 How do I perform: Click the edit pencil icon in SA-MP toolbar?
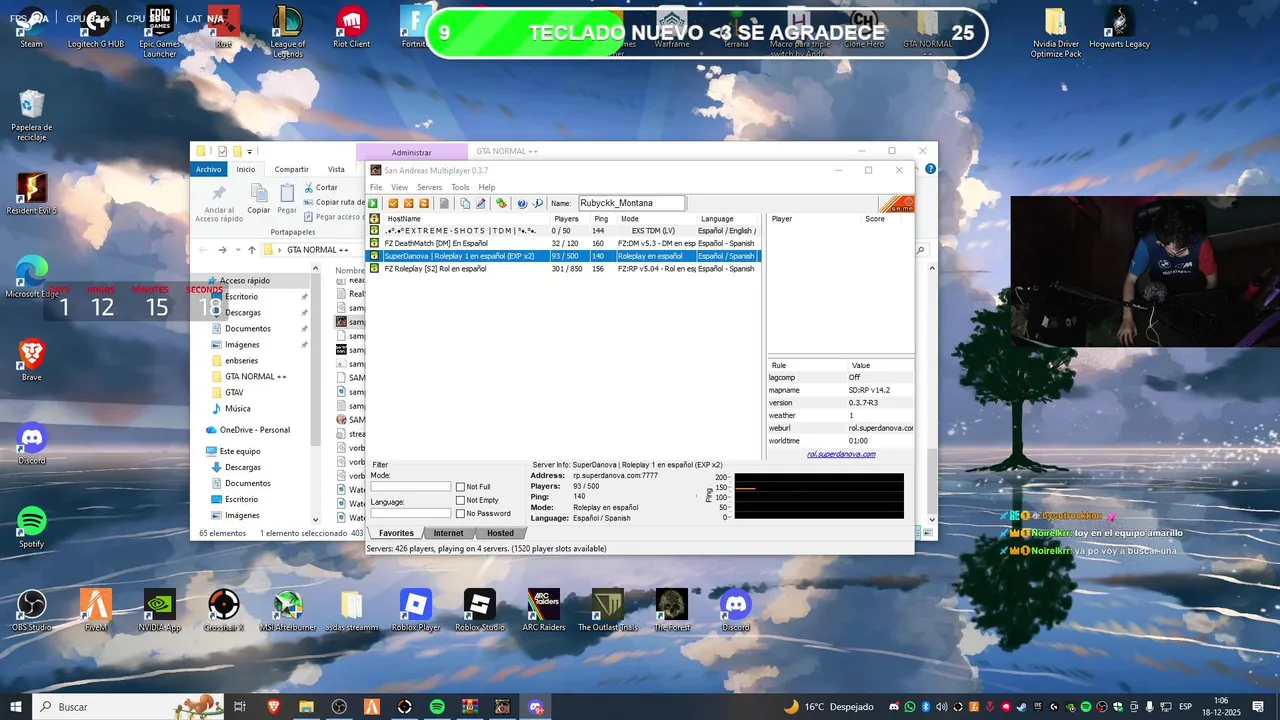[480, 203]
